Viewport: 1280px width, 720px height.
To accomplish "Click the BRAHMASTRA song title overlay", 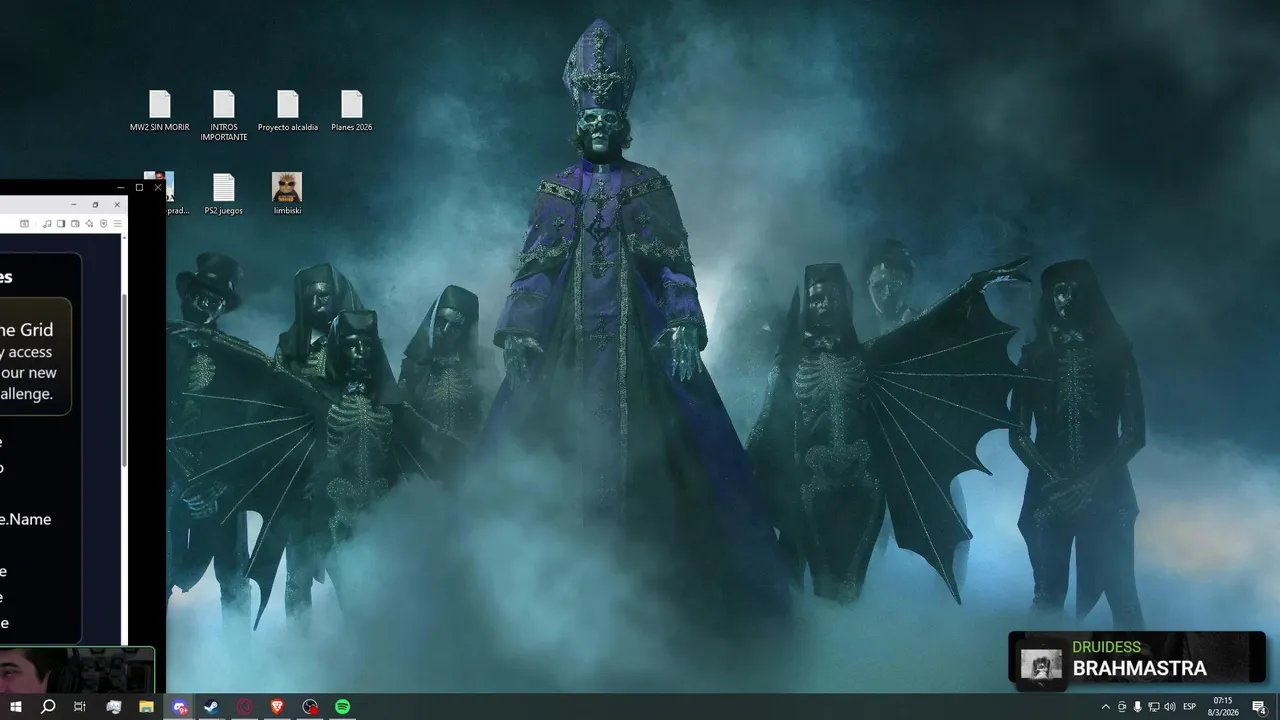I will coord(1139,669).
